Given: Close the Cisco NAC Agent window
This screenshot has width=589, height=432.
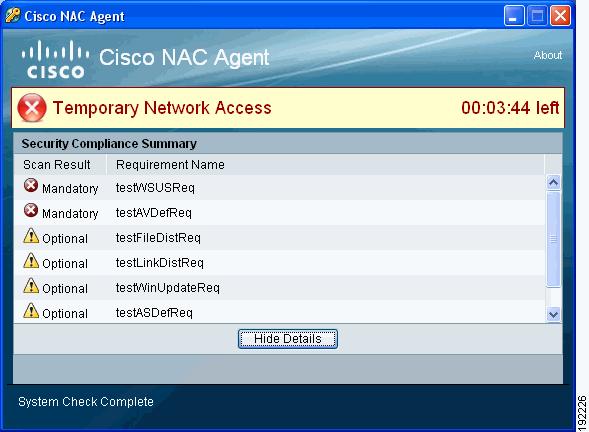Looking at the screenshot, I should pos(560,16).
